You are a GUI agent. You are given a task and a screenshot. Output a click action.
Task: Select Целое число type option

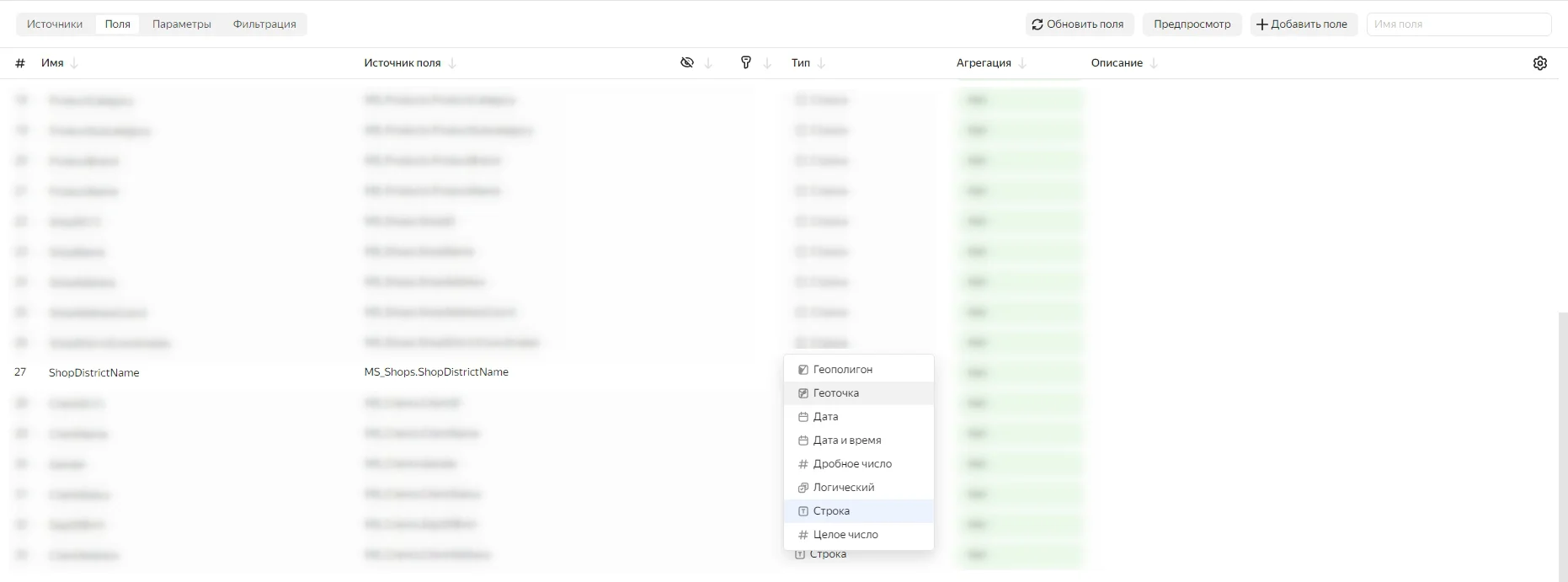click(x=845, y=535)
